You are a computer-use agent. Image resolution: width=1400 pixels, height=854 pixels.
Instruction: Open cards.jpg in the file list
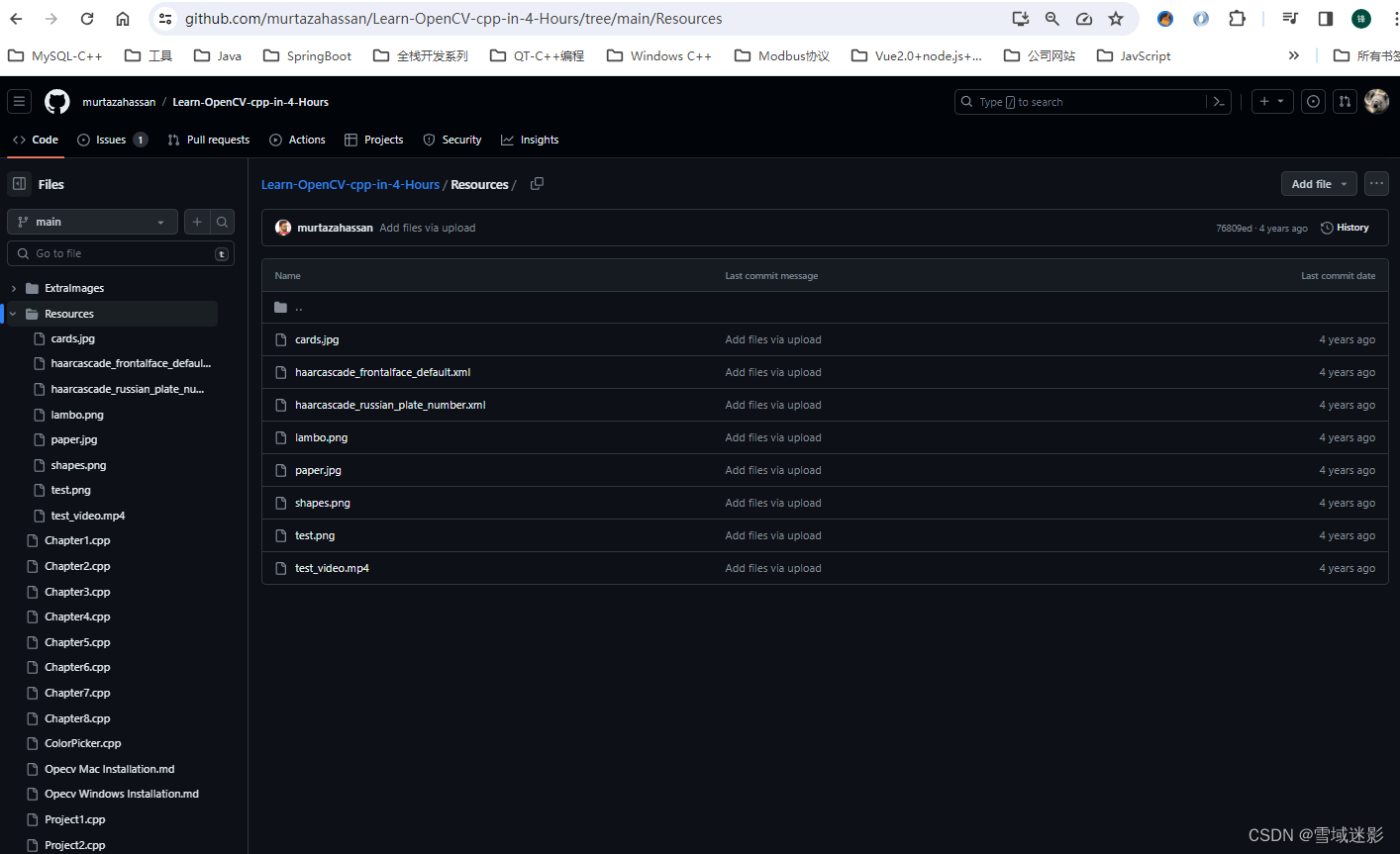click(317, 339)
